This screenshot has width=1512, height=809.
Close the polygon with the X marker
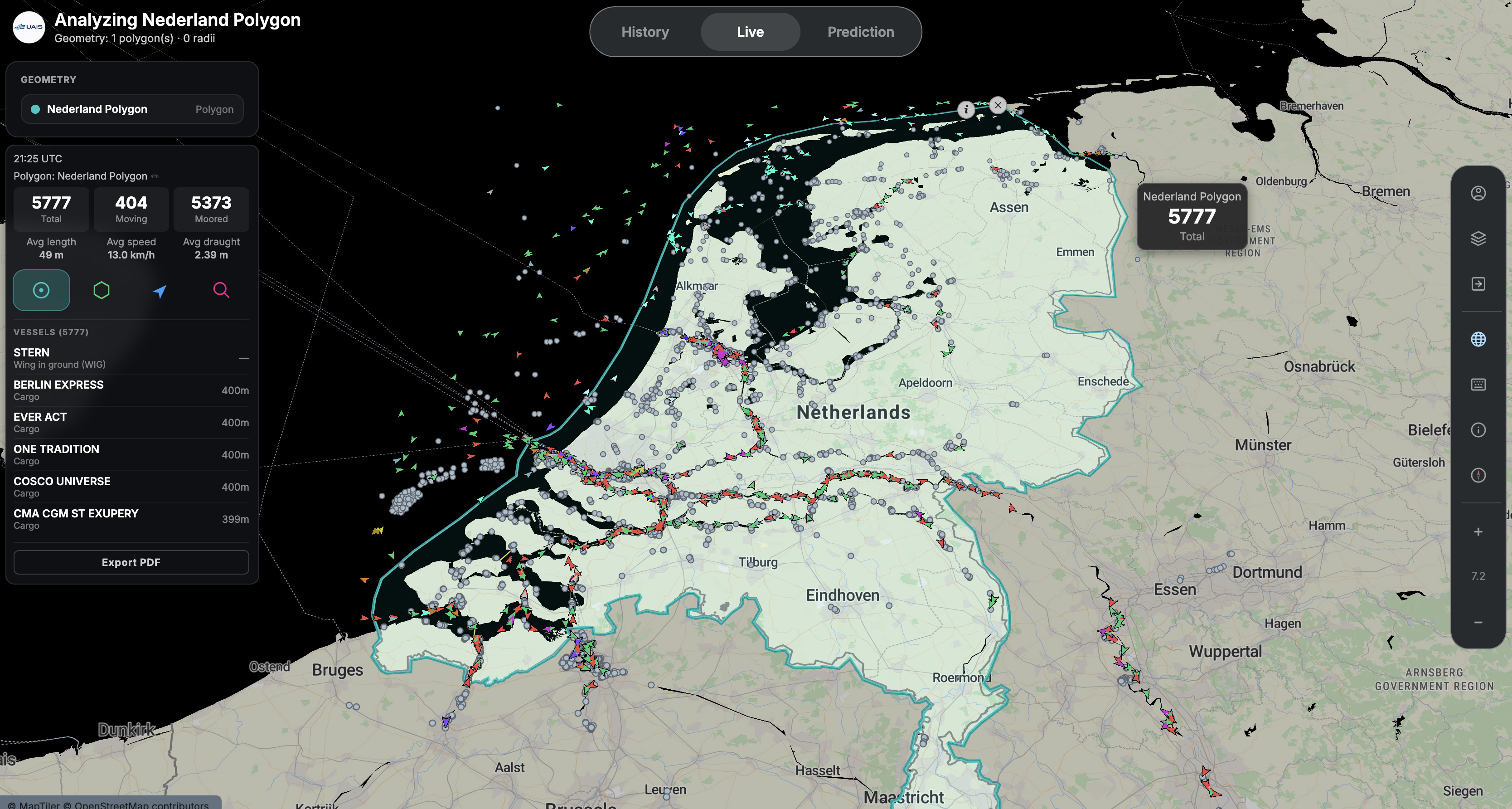click(998, 105)
